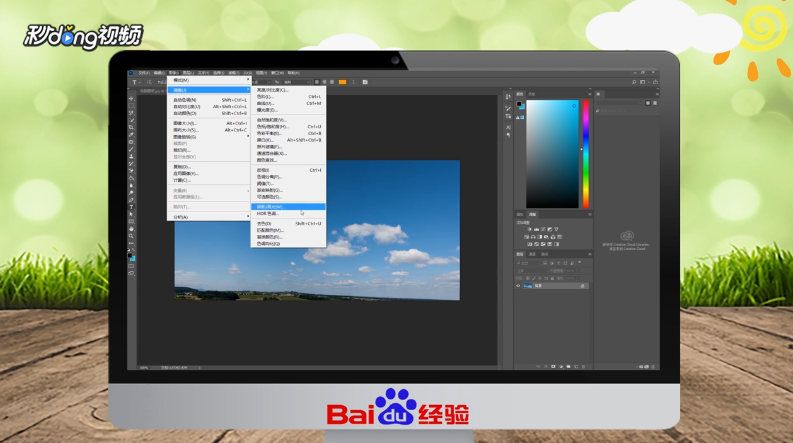Screen dimensions: 793x443
Task: Select the Horizontal Type tool
Action: (131, 207)
